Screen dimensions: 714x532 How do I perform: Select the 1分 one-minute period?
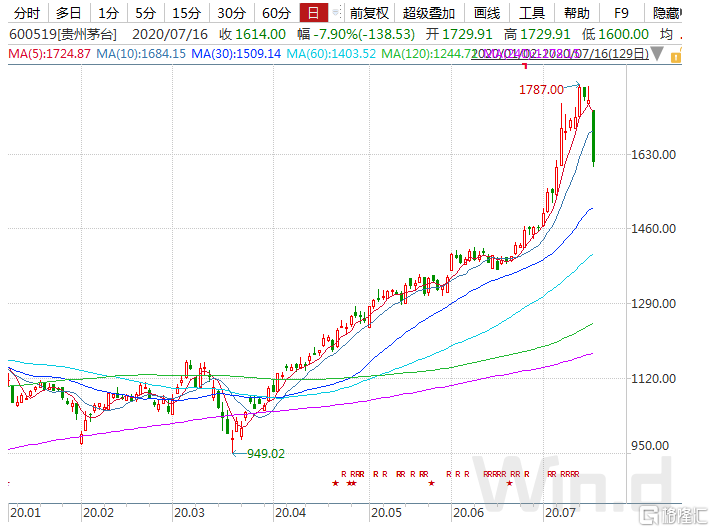point(108,13)
